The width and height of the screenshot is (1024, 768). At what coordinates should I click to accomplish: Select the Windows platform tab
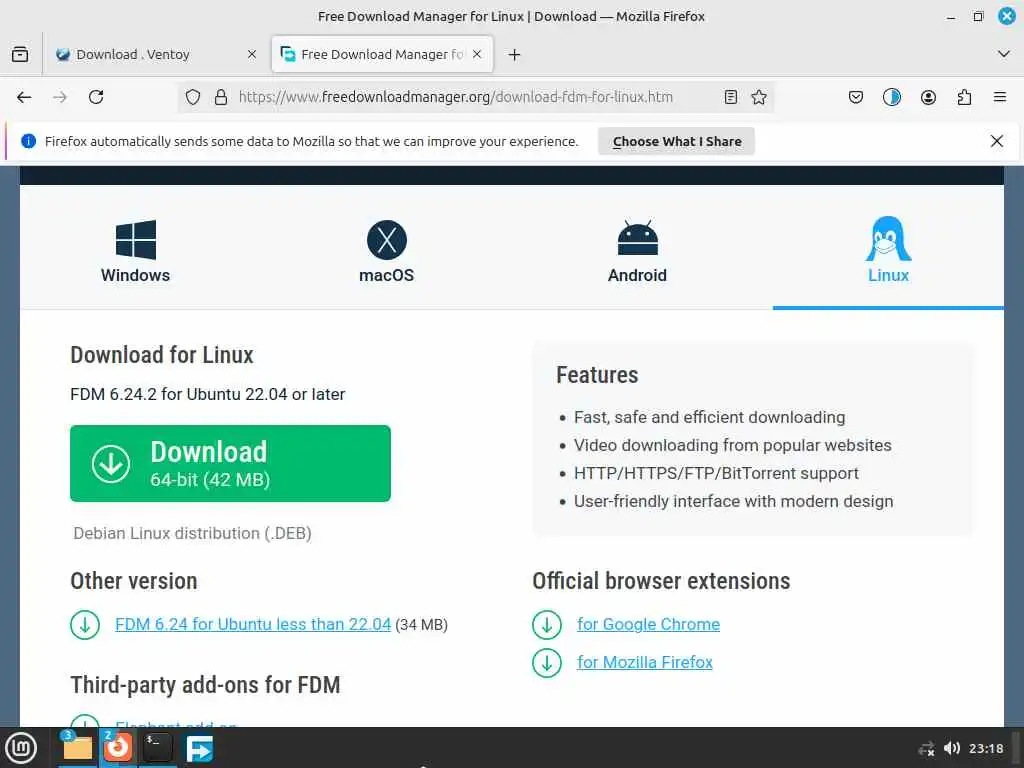pyautogui.click(x=135, y=251)
